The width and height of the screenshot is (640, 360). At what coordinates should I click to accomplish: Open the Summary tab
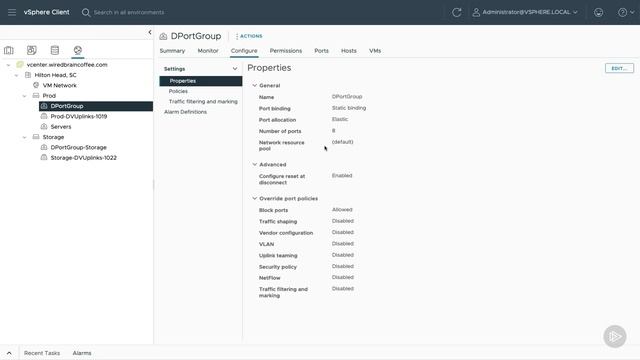[172, 51]
